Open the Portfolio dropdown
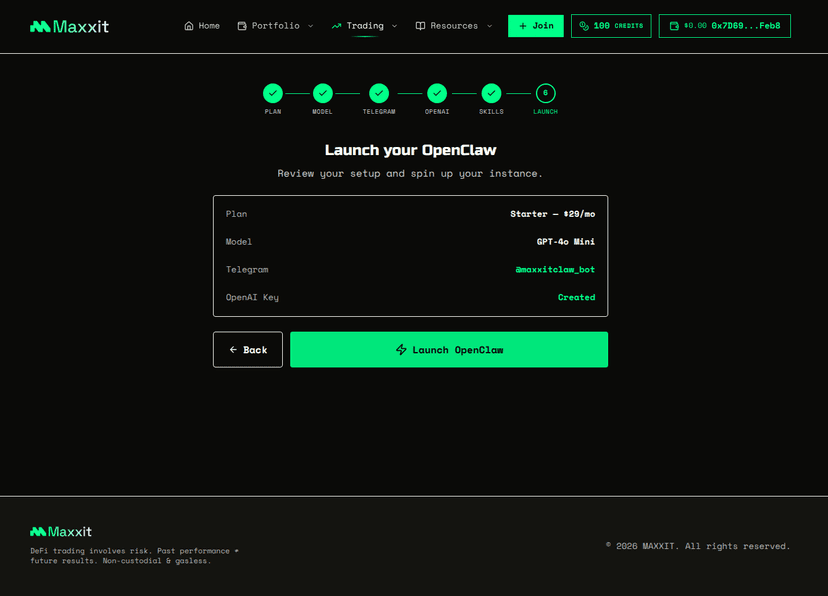 tap(275, 25)
